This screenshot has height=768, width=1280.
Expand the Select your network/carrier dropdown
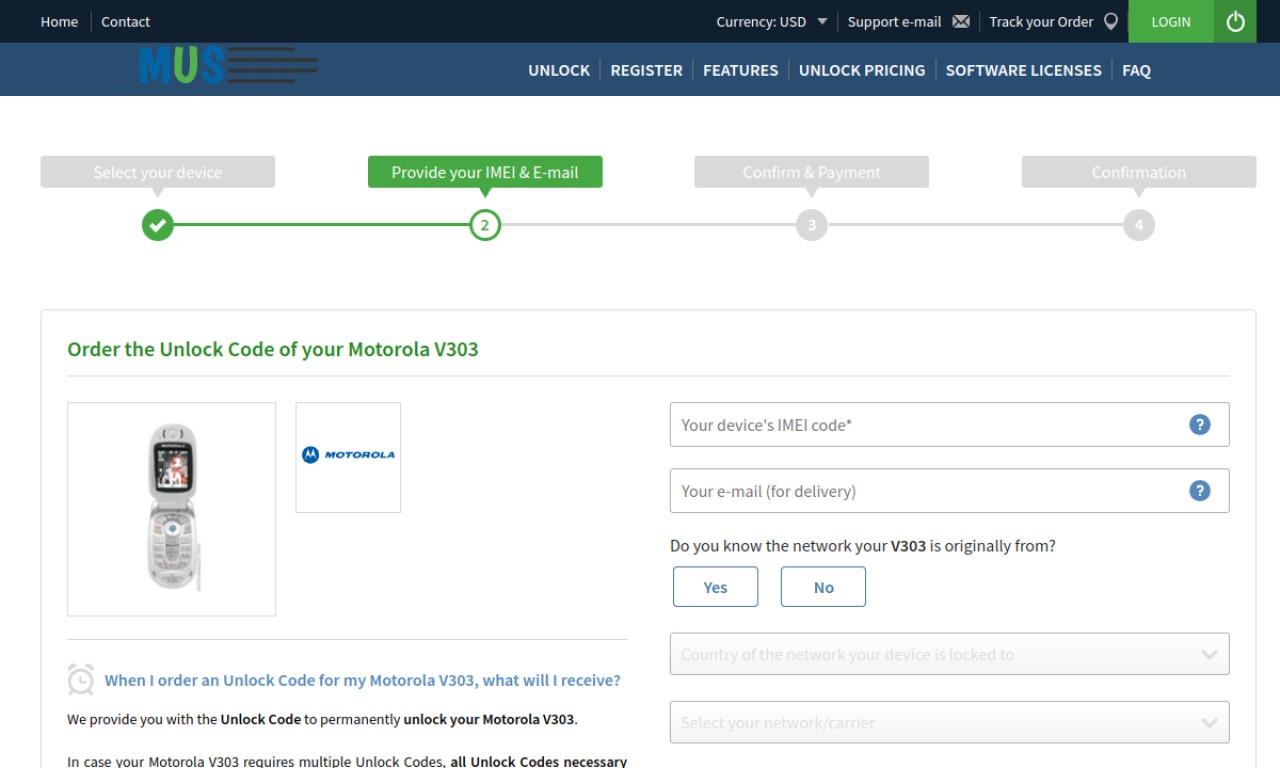[x=949, y=722]
